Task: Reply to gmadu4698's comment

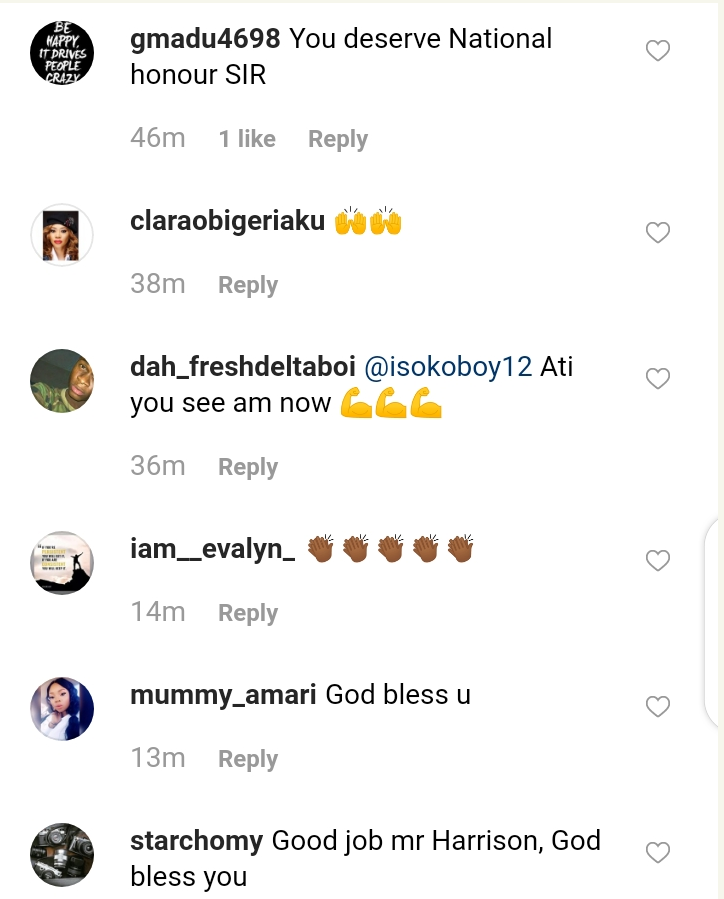Action: tap(337, 139)
